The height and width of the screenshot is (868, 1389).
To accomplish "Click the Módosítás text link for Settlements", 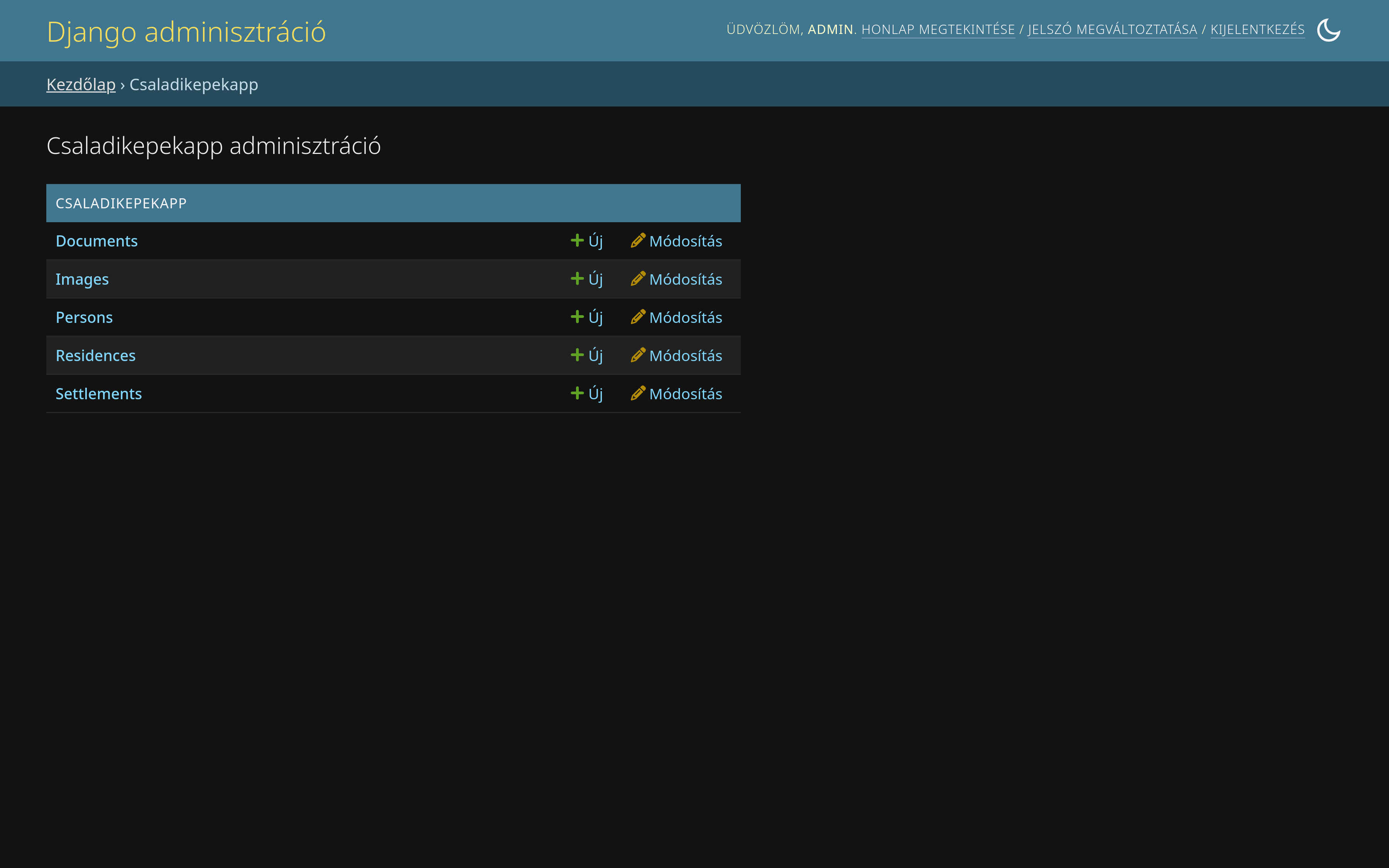I will tap(685, 394).
